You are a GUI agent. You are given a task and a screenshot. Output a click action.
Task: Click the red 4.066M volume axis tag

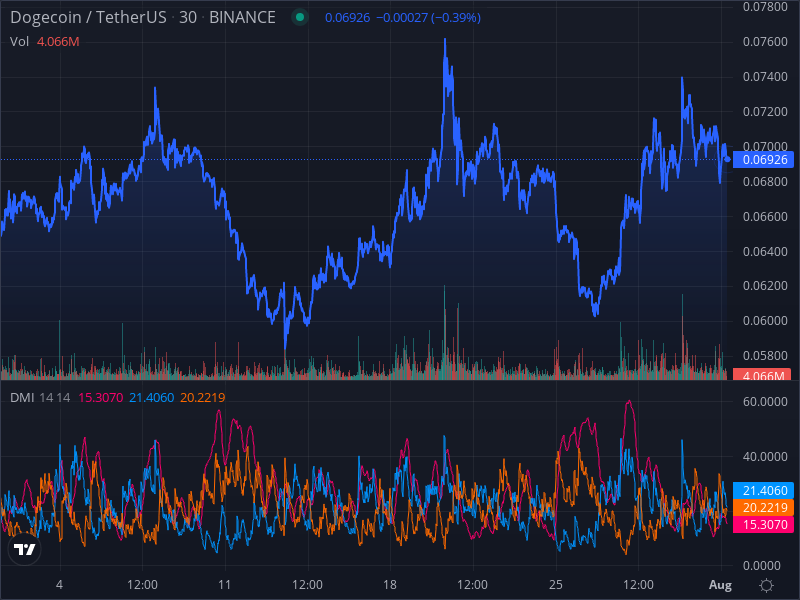[x=762, y=375]
